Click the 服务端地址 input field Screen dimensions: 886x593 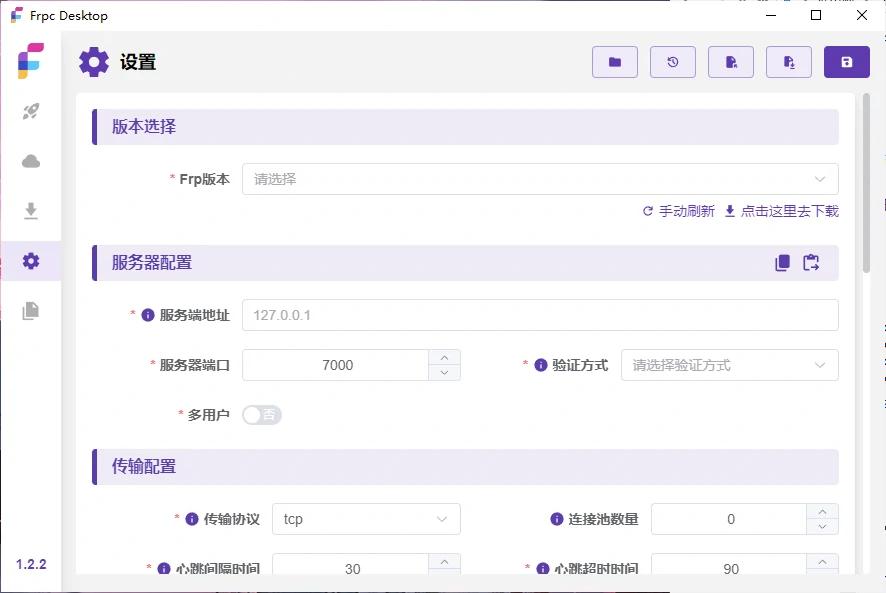540,315
